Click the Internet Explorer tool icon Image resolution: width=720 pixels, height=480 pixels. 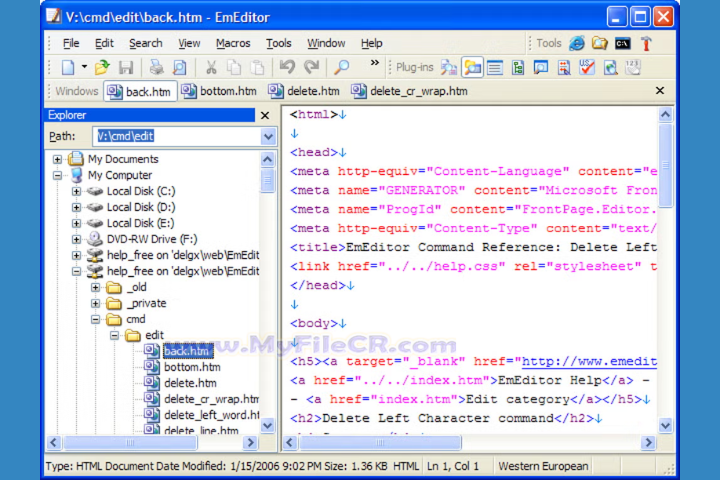(577, 44)
